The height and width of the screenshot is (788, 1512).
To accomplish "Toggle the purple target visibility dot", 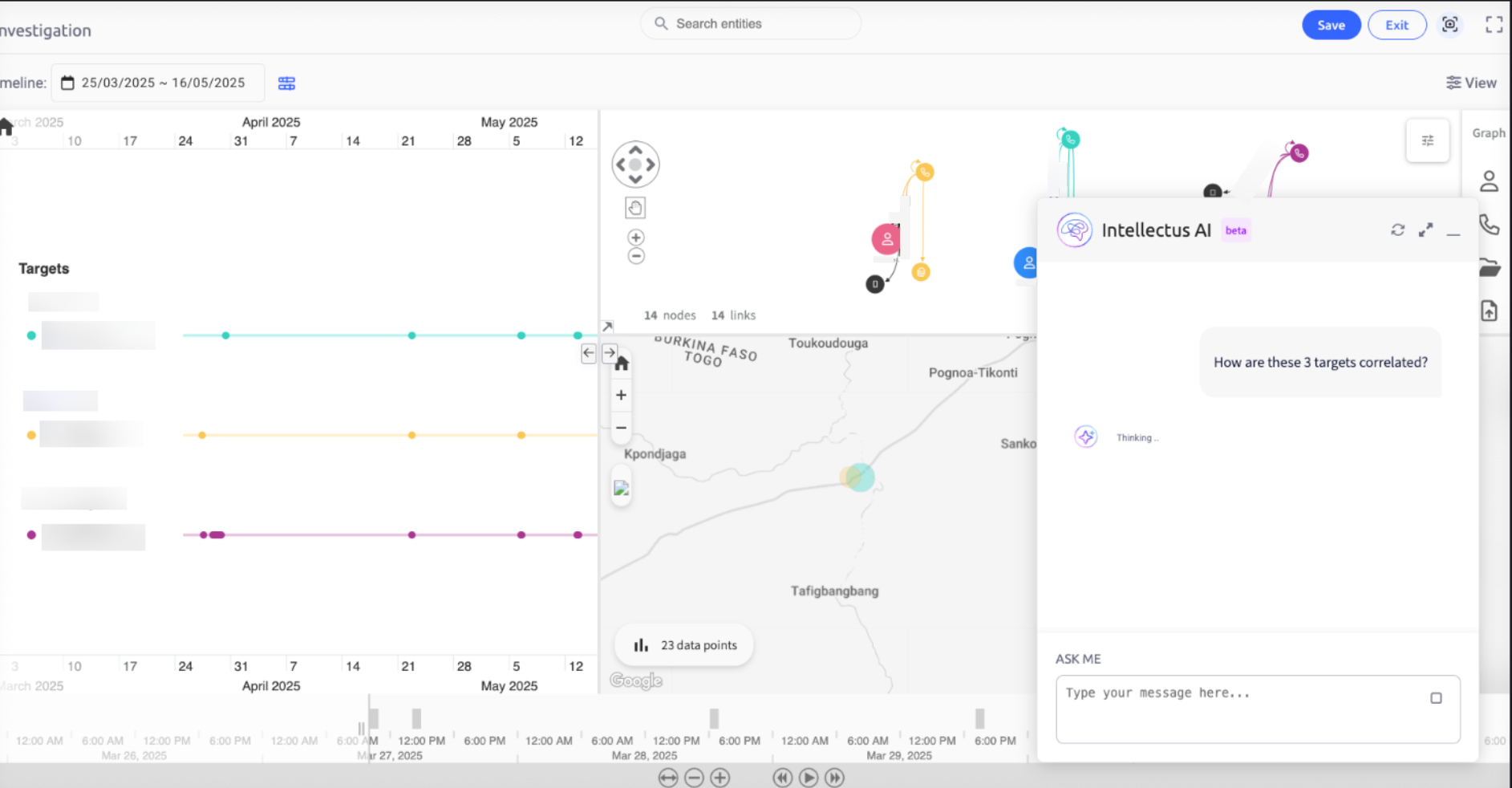I will point(31,535).
